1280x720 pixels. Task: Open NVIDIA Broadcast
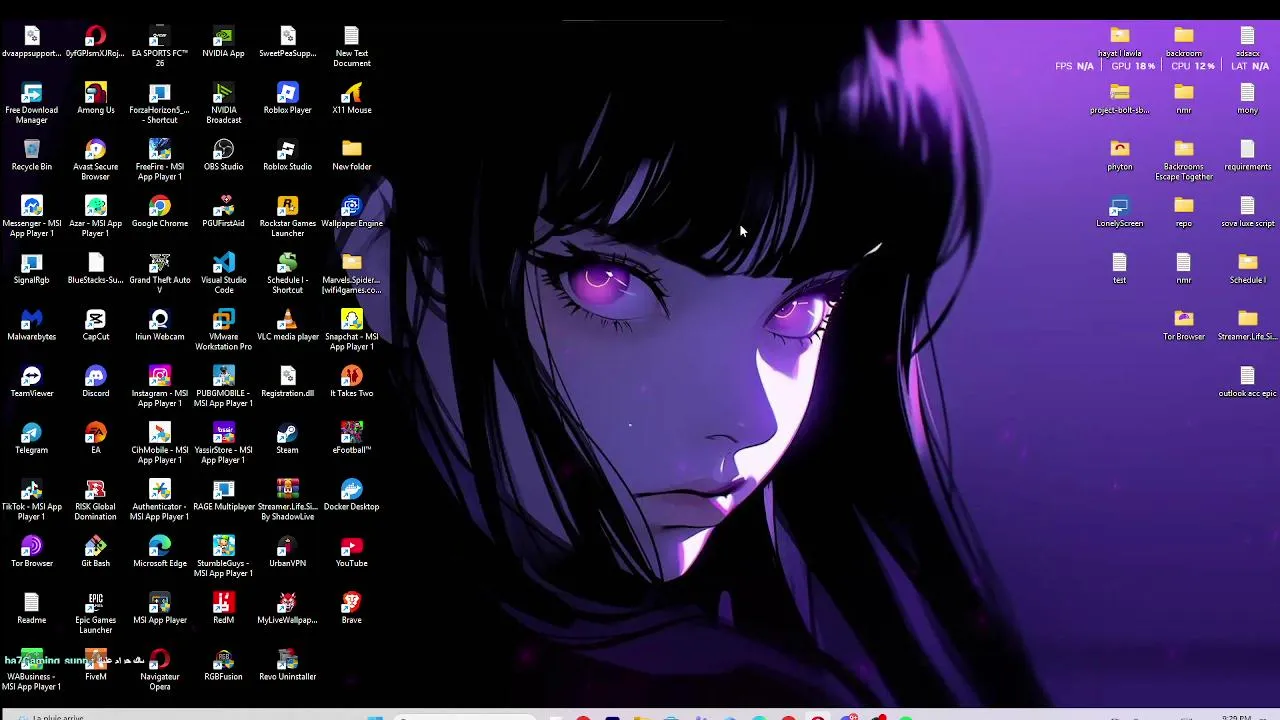tap(223, 104)
